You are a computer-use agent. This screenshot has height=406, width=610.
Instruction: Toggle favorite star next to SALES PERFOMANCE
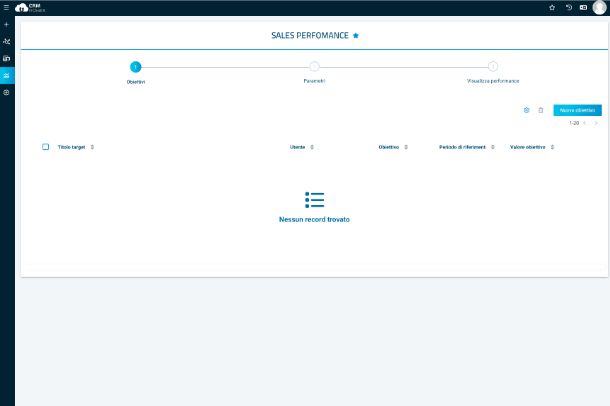356,35
